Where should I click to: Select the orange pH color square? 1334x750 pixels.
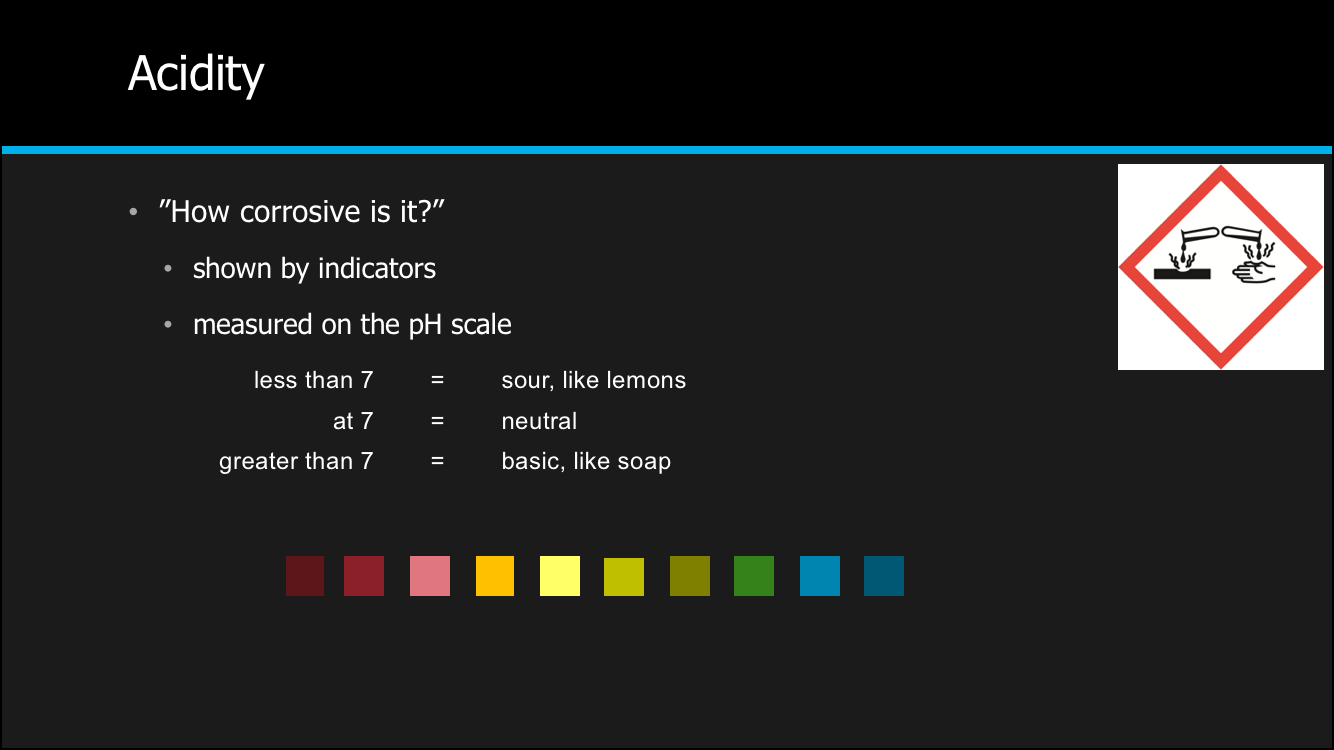pyautogui.click(x=495, y=576)
